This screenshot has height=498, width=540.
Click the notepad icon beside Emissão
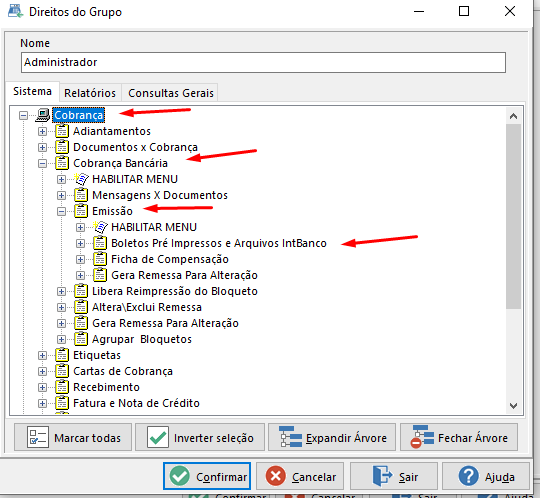pos(81,211)
